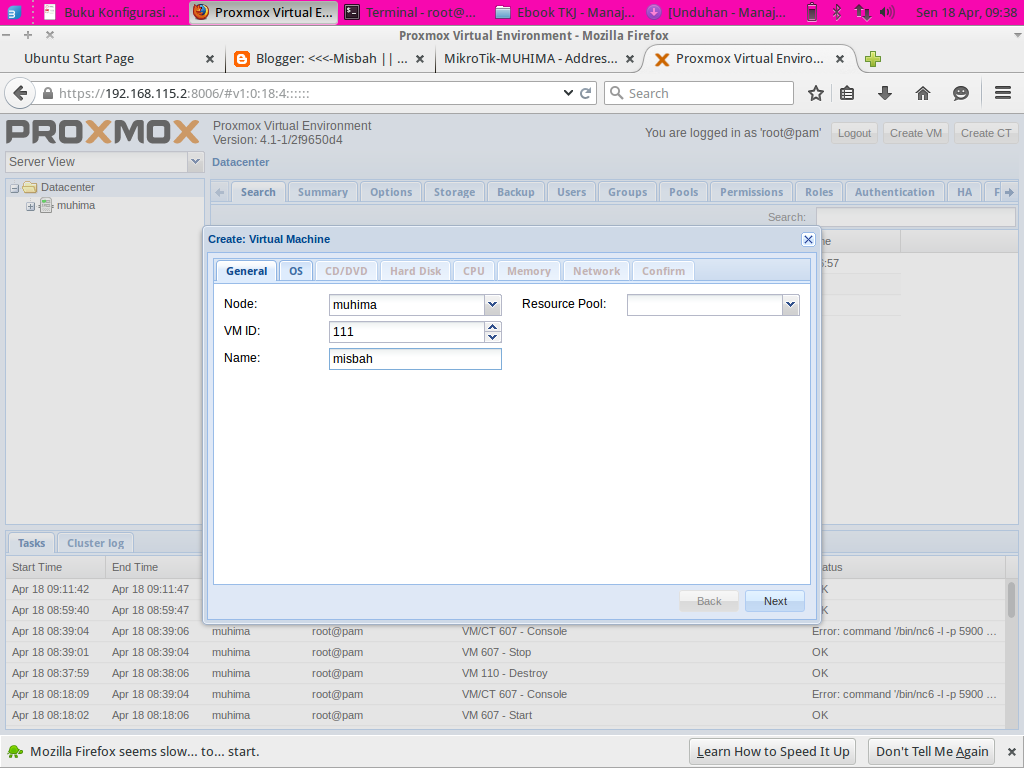Click the clock showing Sen 18 Apr
Viewport: 1024px width, 768px height.
[967, 12]
